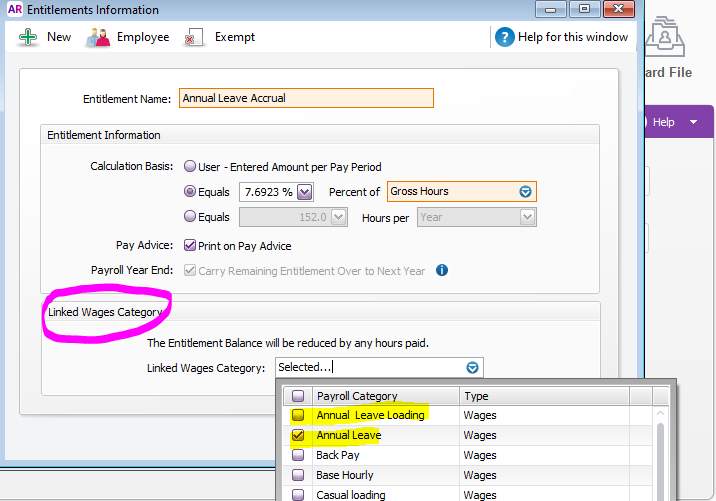Click the AR application icon in title bar

pos(14,10)
